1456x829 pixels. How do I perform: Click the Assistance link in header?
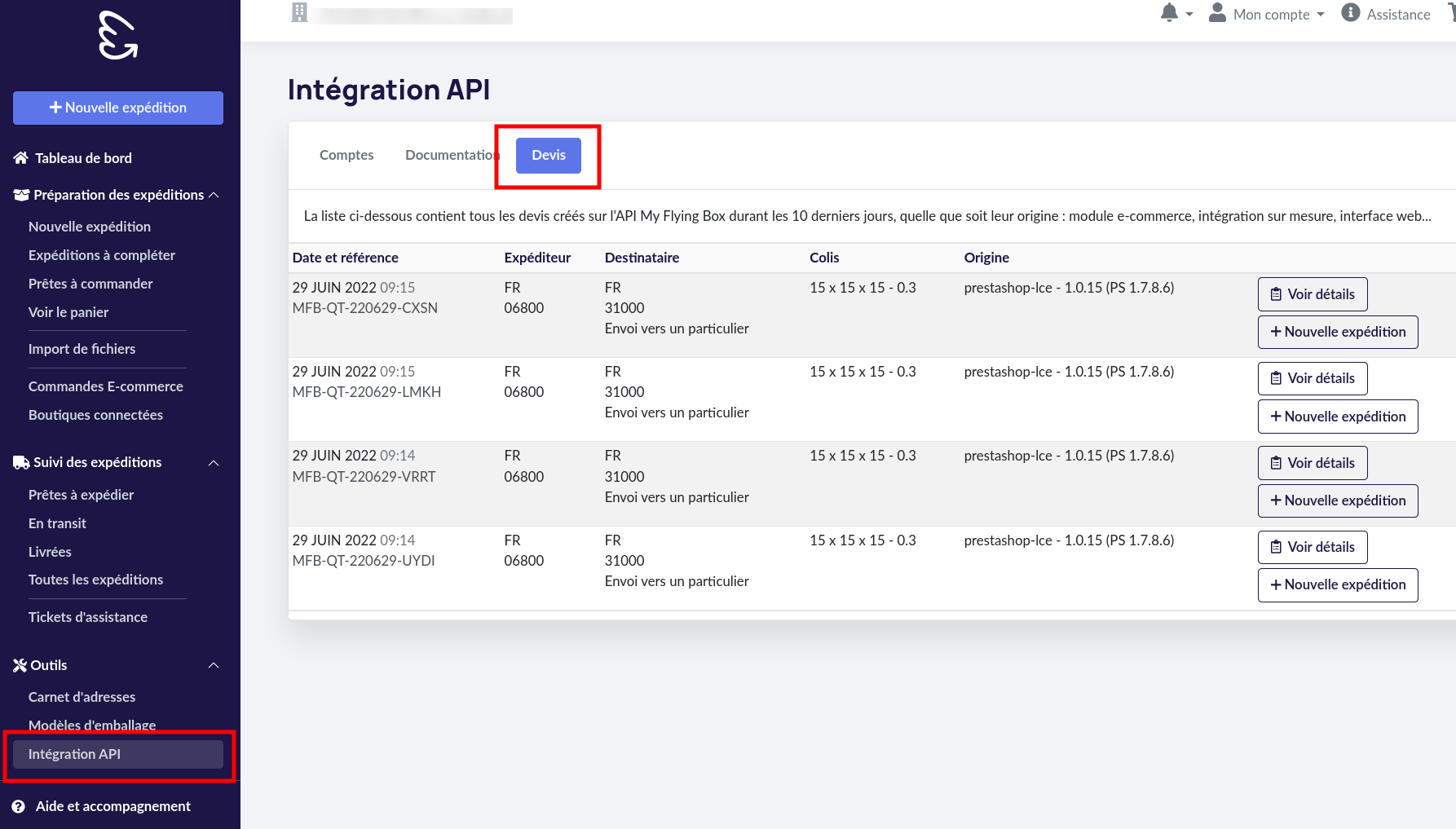pyautogui.click(x=1398, y=15)
